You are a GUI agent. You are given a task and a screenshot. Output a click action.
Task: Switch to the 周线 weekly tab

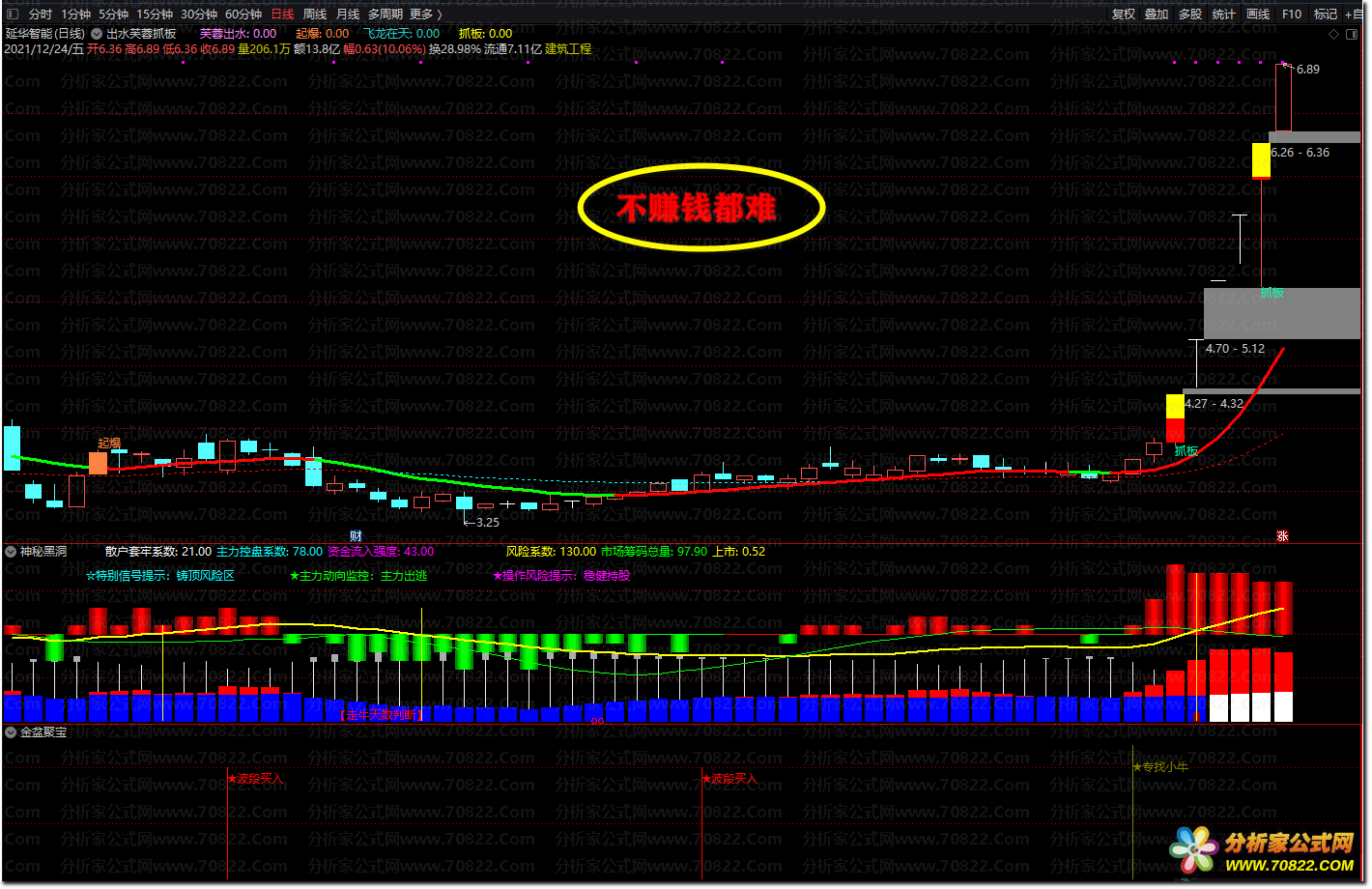click(x=315, y=14)
